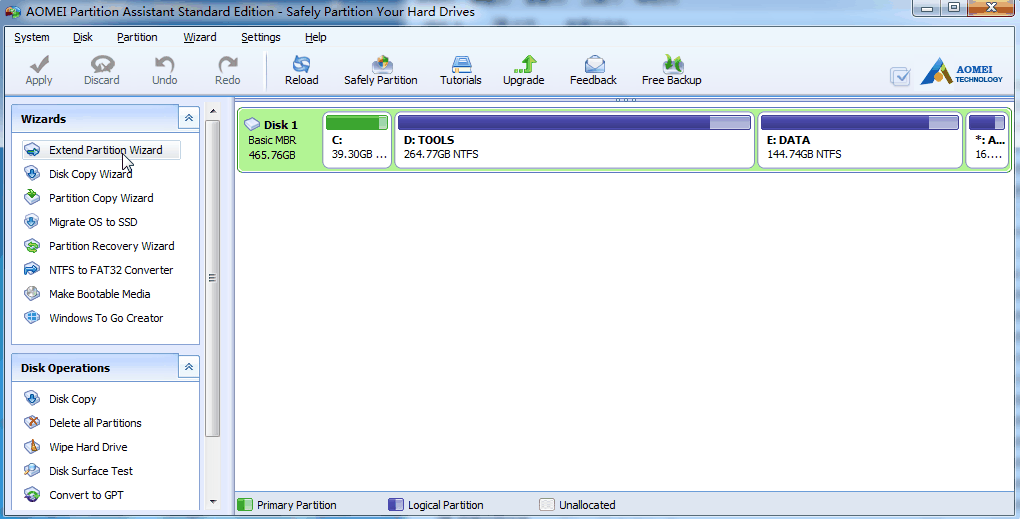The height and width of the screenshot is (519, 1020).
Task: Click the sidebar scrollbar down arrow
Action: click(213, 502)
